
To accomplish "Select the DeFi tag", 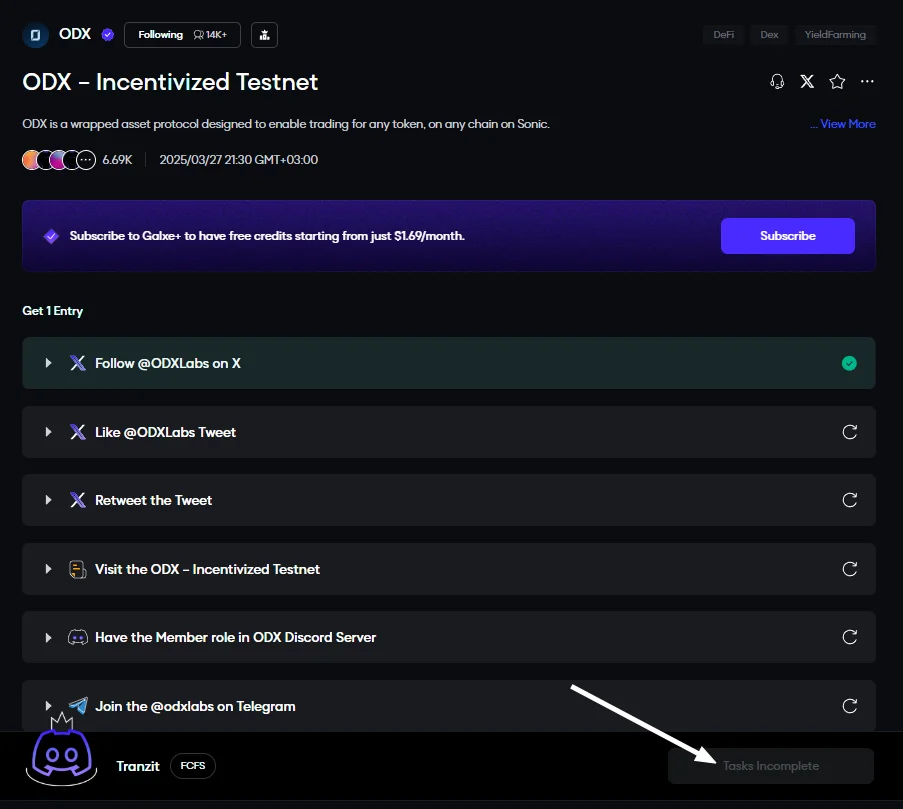I will tap(723, 35).
